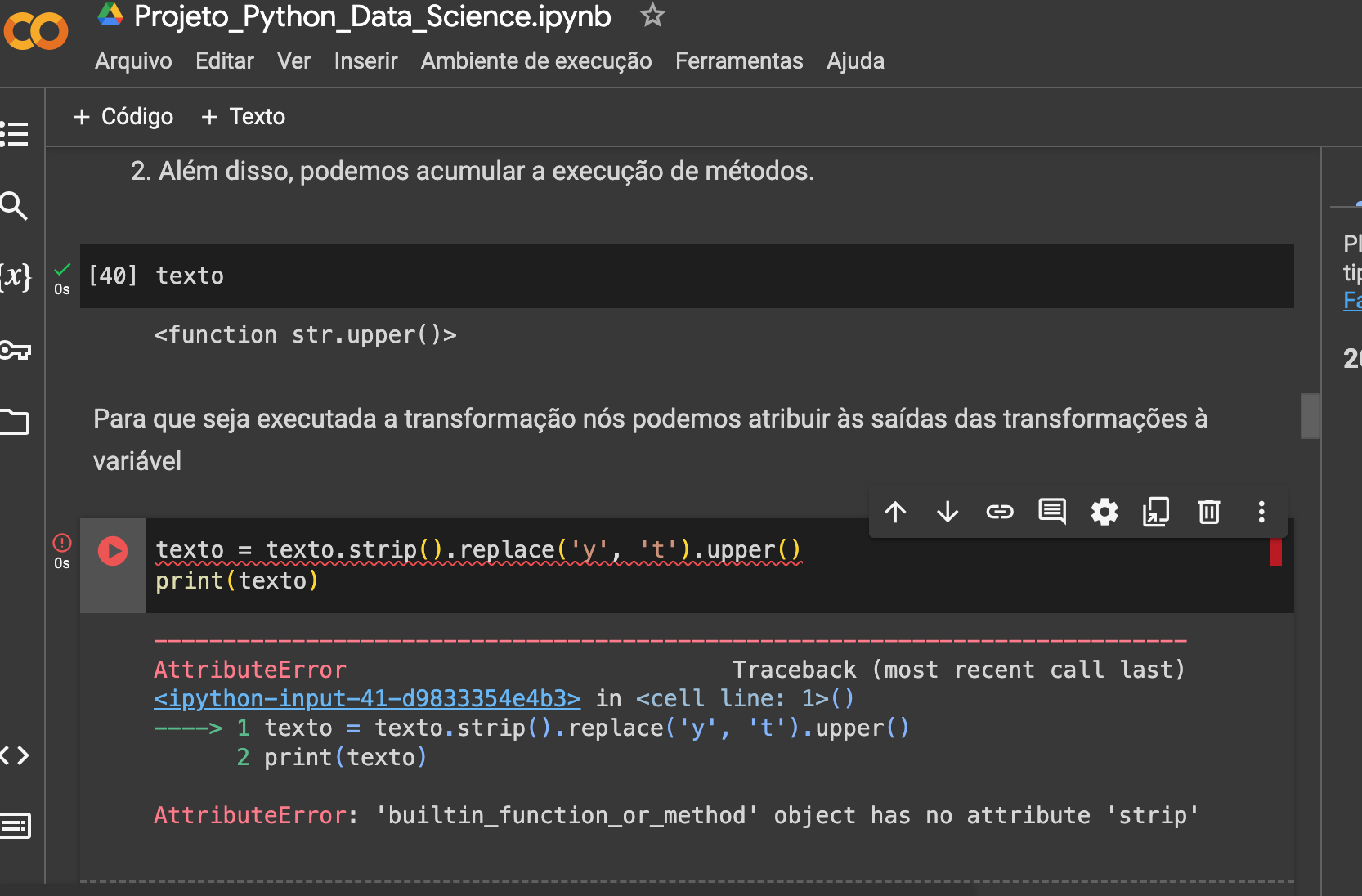Select the text paragraph beginning 'Para que seja executada'

[x=651, y=440]
